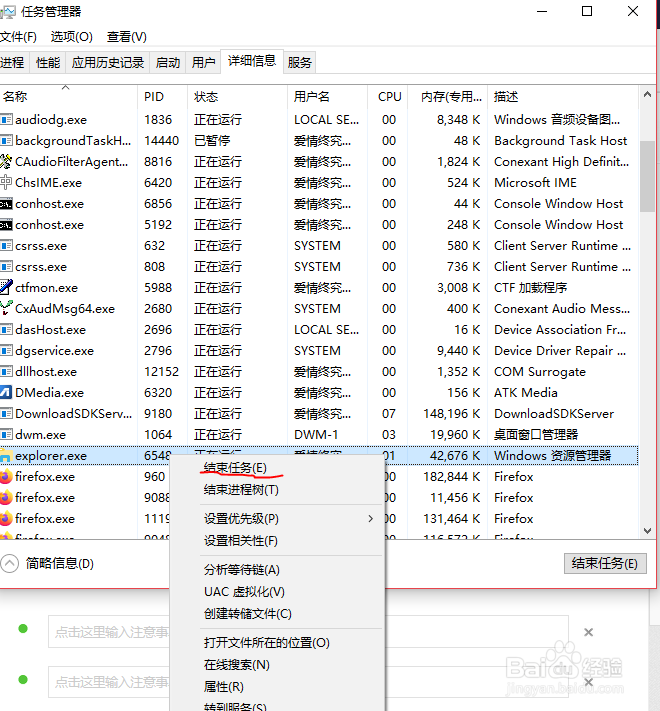
Task: Click the 148,196 K memory value
Action: pos(451,414)
